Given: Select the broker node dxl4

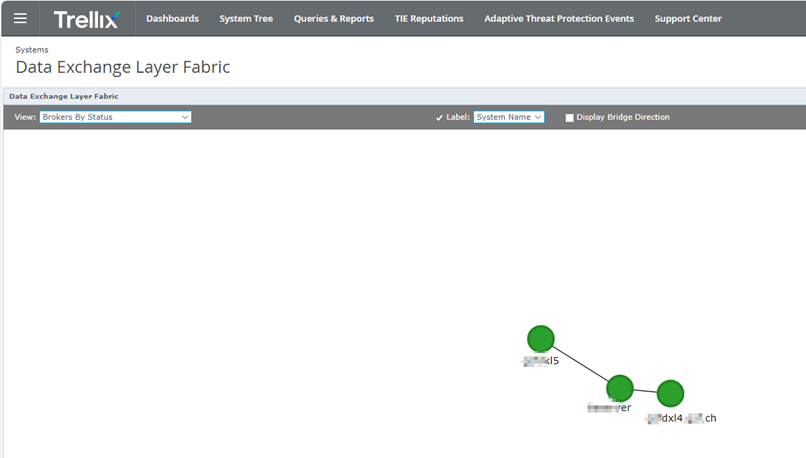Looking at the screenshot, I should coord(670,393).
